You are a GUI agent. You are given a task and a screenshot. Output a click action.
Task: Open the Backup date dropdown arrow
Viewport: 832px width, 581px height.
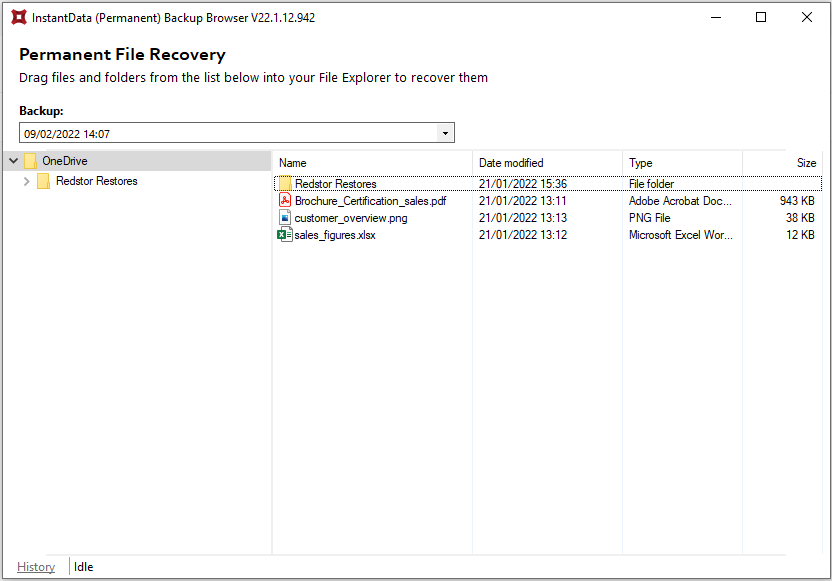(445, 133)
